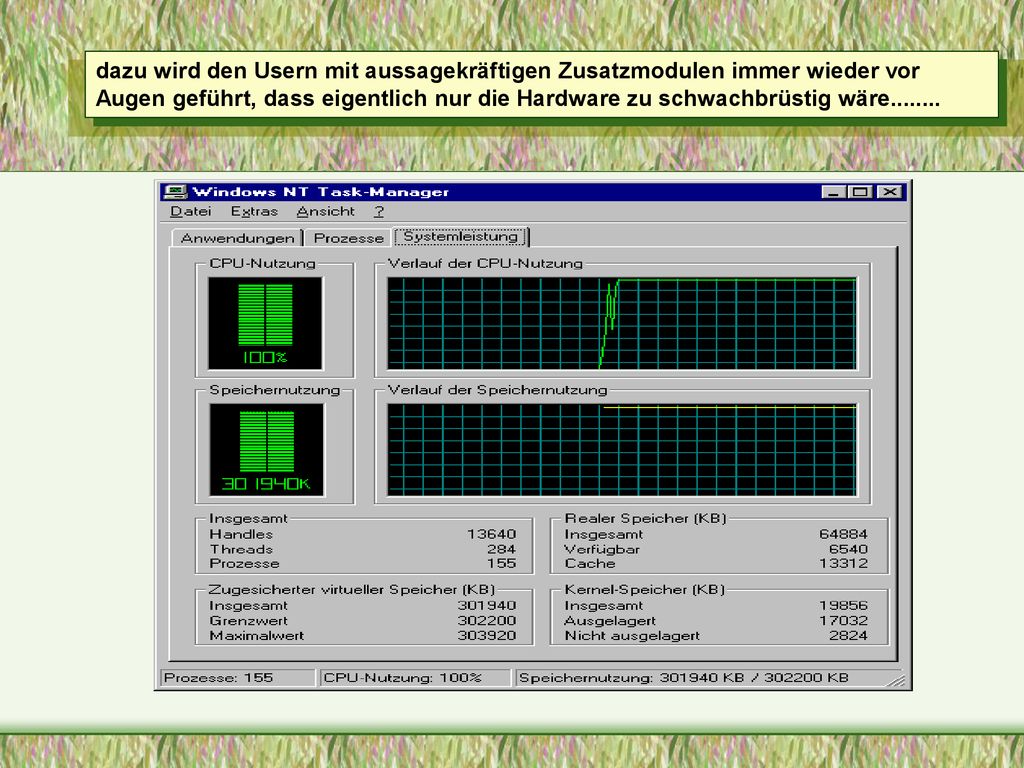The height and width of the screenshot is (768, 1024).
Task: Switch to the Prozesse tab
Action: click(x=348, y=238)
